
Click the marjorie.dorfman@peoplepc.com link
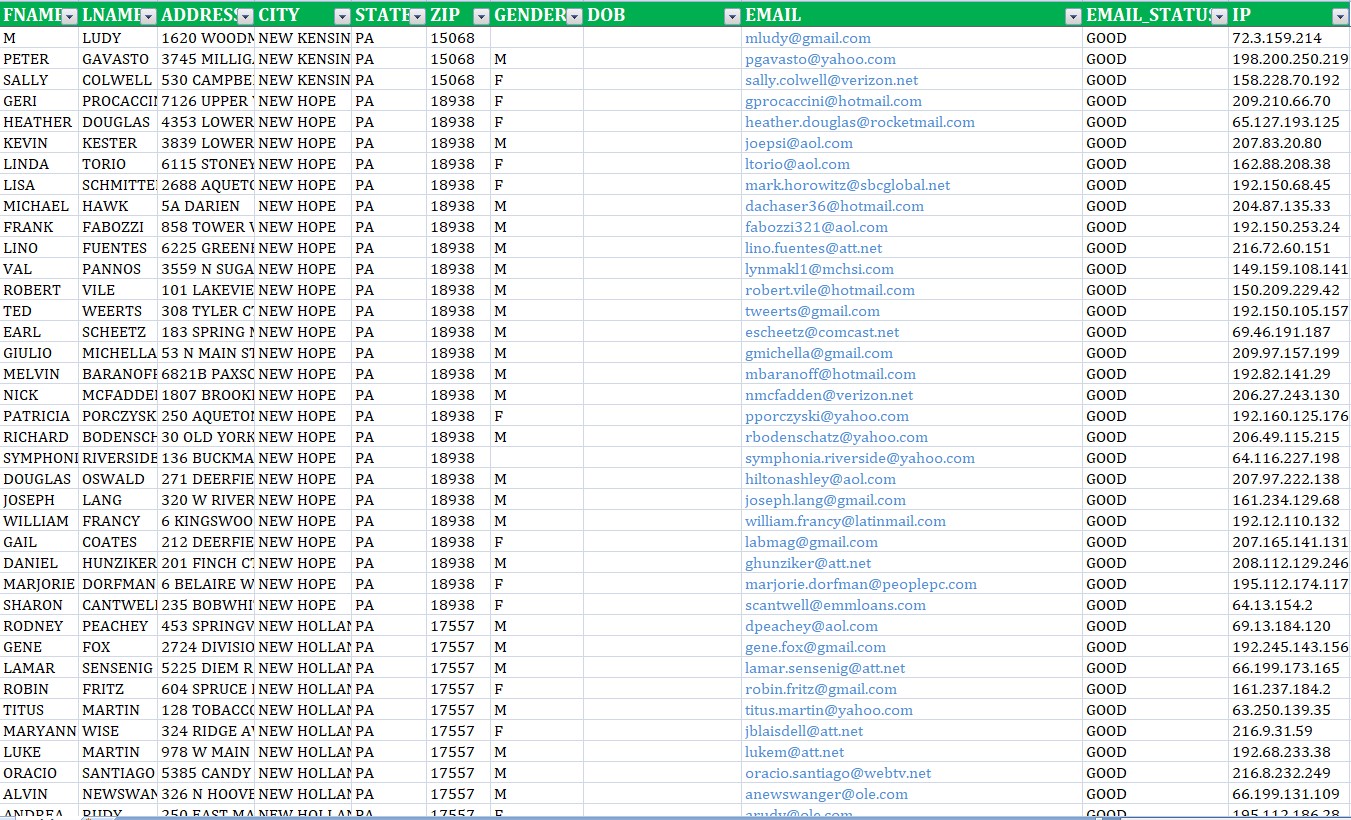861,584
